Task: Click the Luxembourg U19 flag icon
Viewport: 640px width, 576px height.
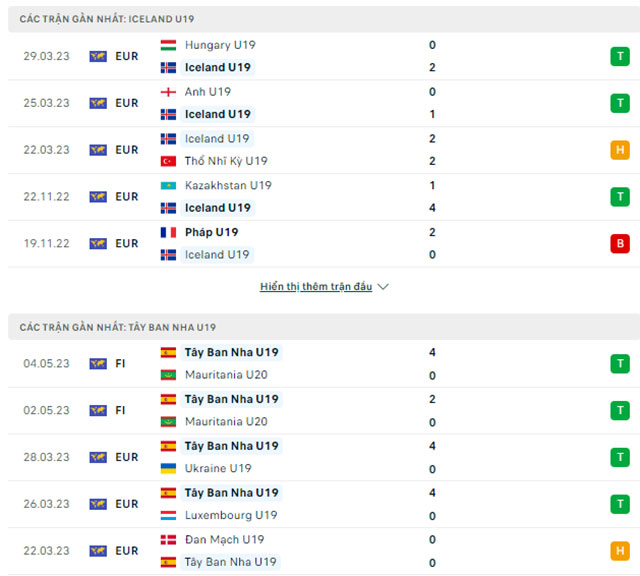Action: (x=168, y=515)
